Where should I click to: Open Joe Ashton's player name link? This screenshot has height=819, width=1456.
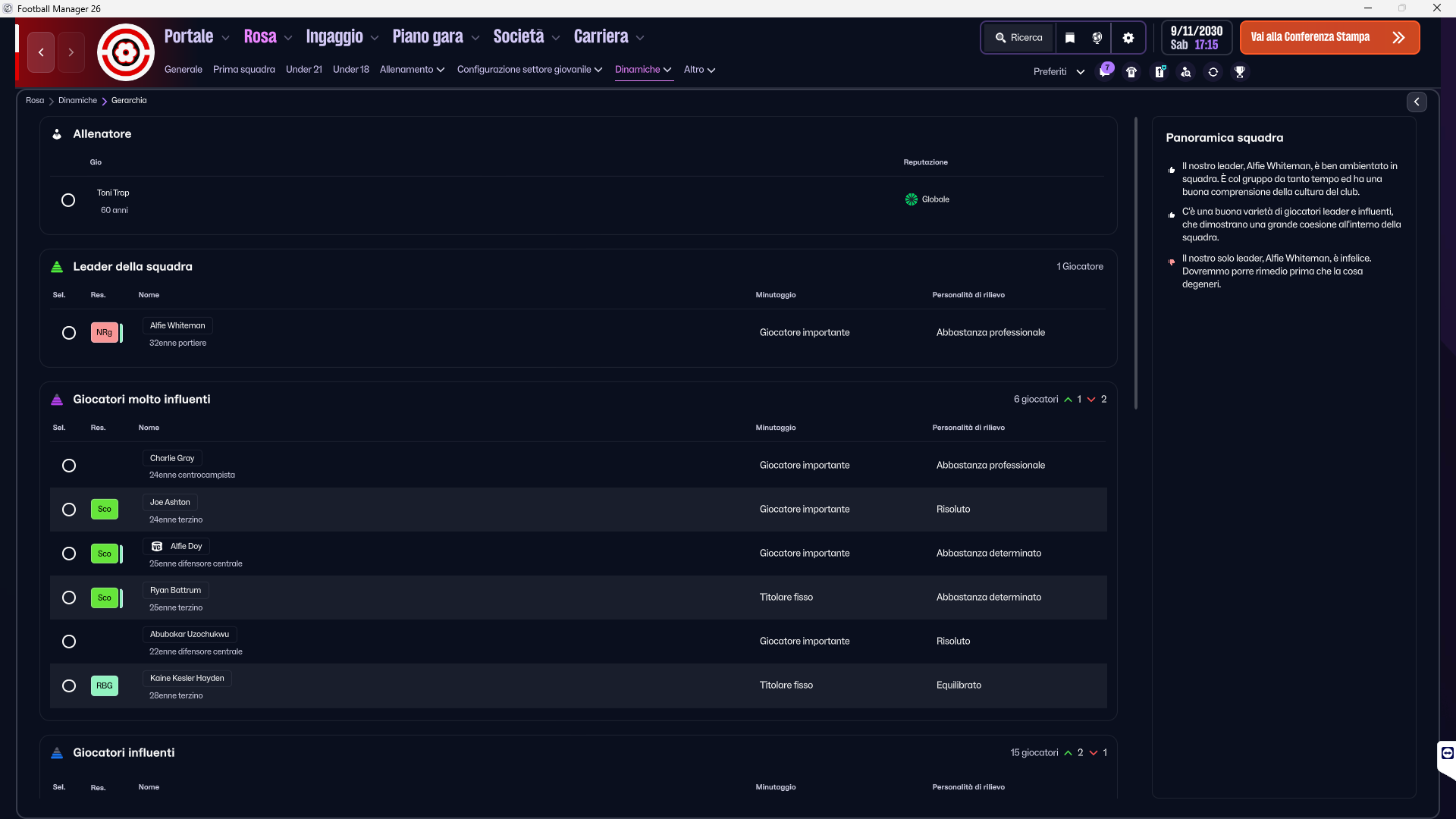[x=170, y=502]
